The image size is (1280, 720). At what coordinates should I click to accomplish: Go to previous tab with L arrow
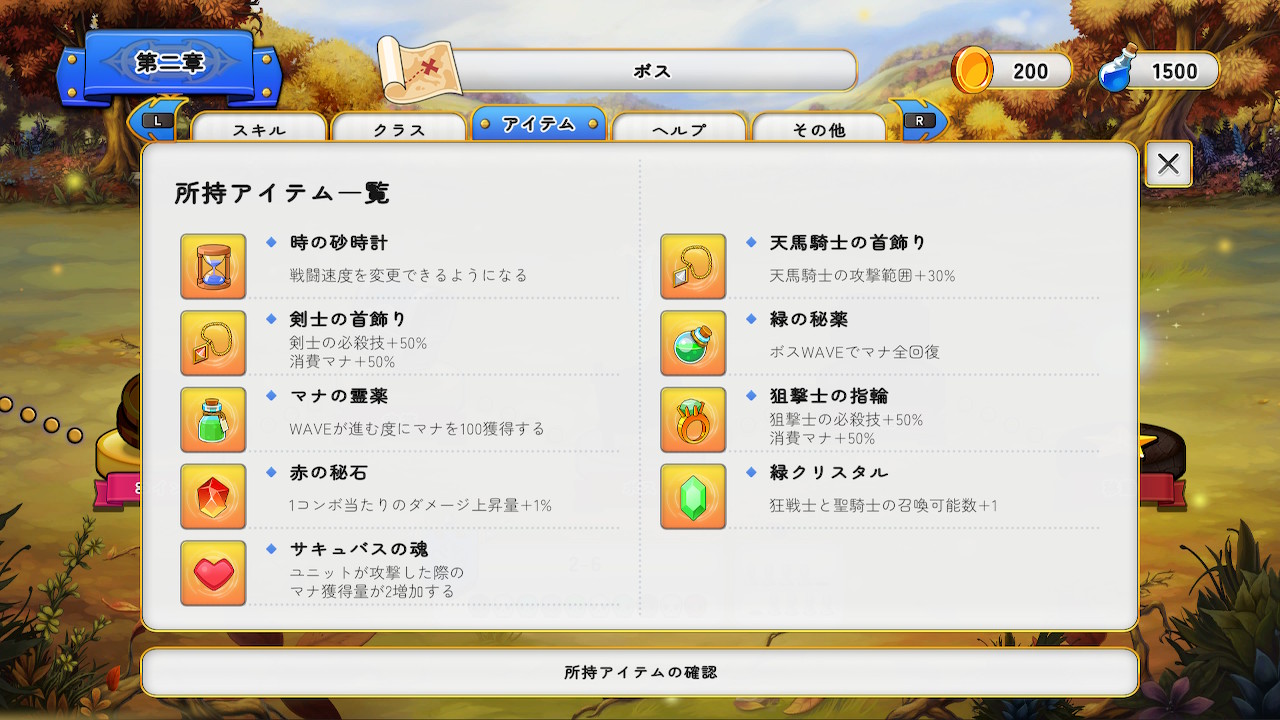tap(158, 120)
